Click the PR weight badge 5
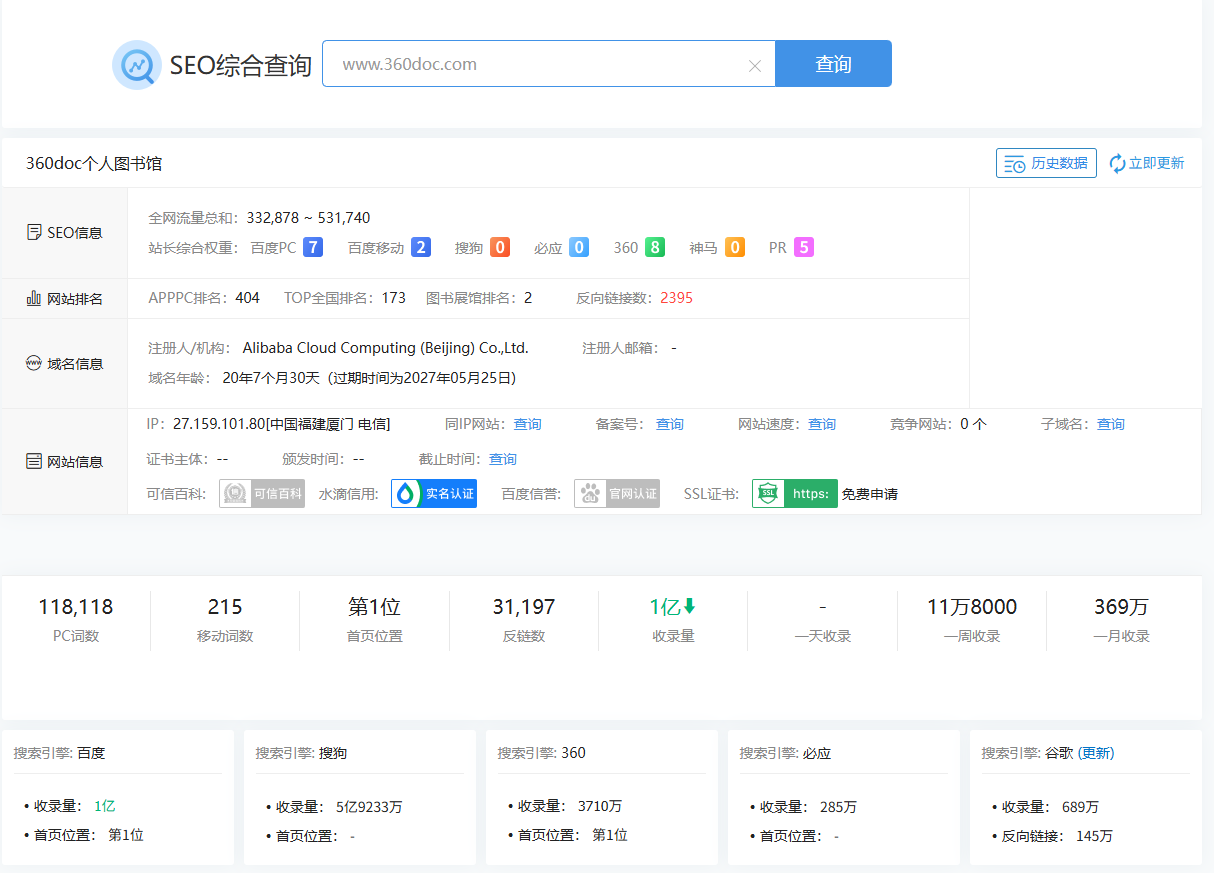1214x873 pixels. coord(804,247)
